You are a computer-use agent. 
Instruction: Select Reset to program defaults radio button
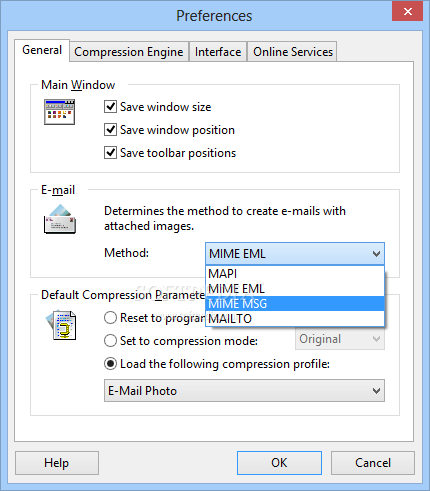click(110, 318)
